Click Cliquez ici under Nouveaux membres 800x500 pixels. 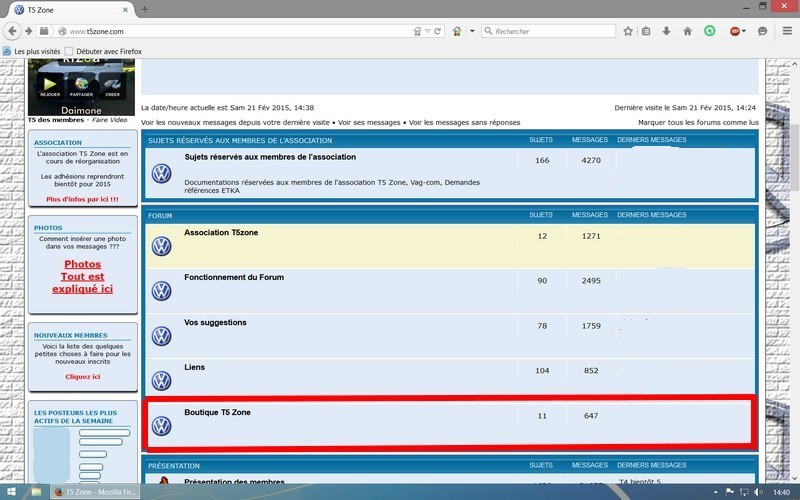pyautogui.click(x=83, y=377)
